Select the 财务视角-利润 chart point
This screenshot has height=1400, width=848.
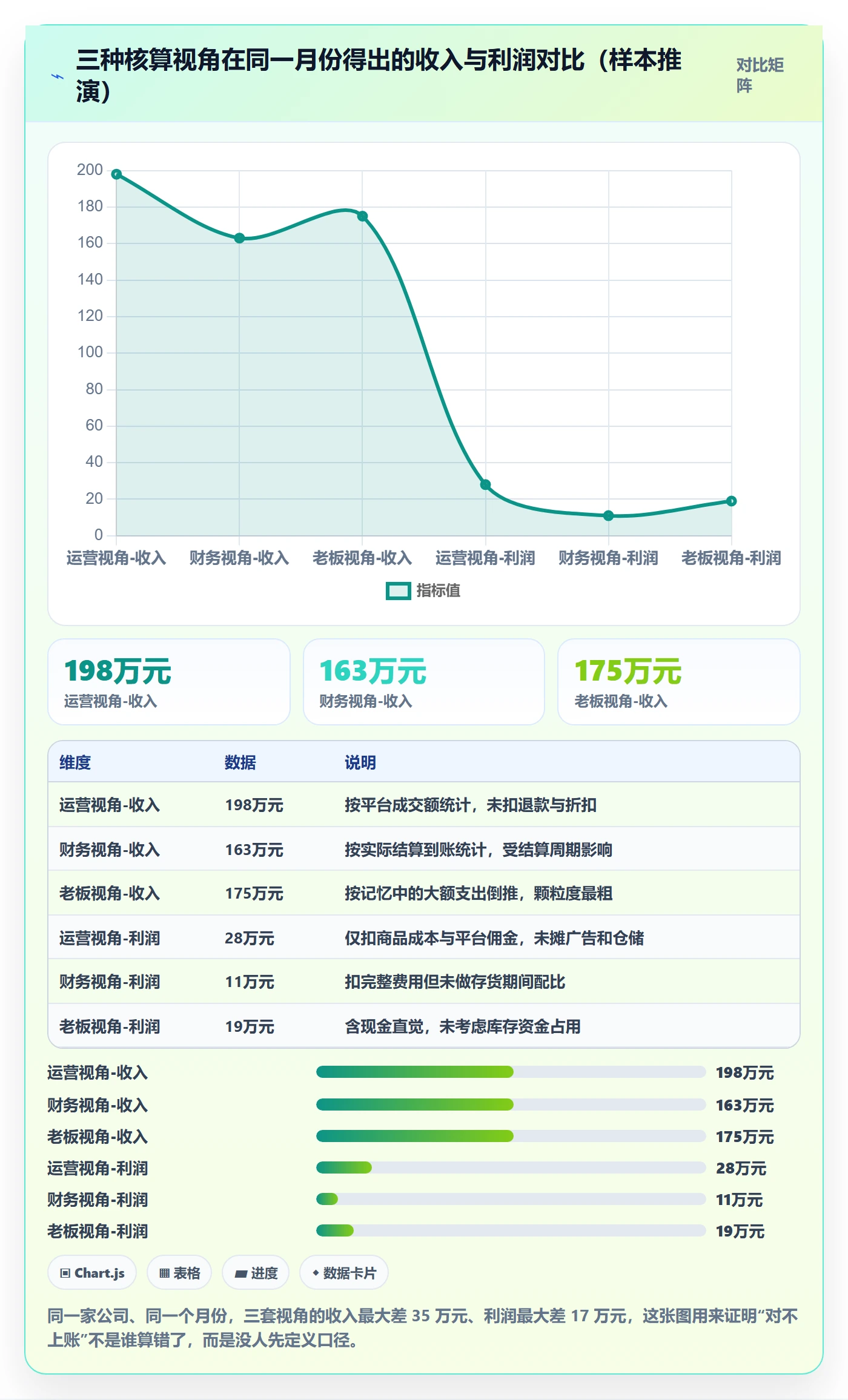[x=609, y=516]
